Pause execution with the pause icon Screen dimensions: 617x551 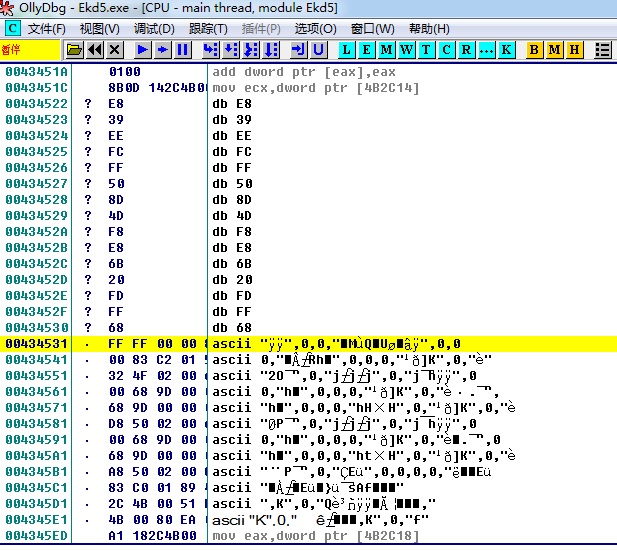tap(183, 49)
